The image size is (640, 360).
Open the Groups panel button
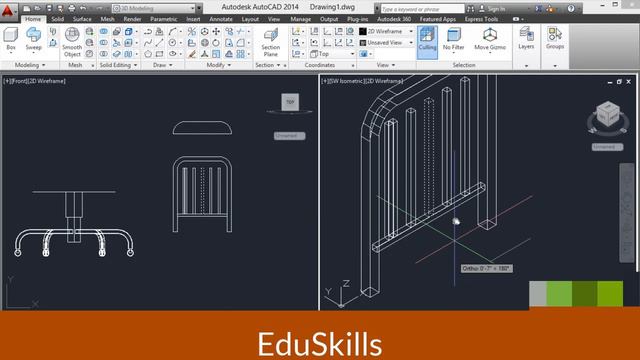[x=555, y=39]
